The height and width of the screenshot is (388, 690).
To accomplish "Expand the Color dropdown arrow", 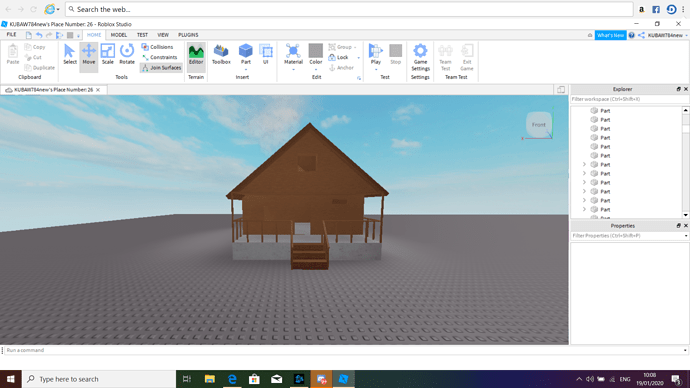I will (x=316, y=70).
